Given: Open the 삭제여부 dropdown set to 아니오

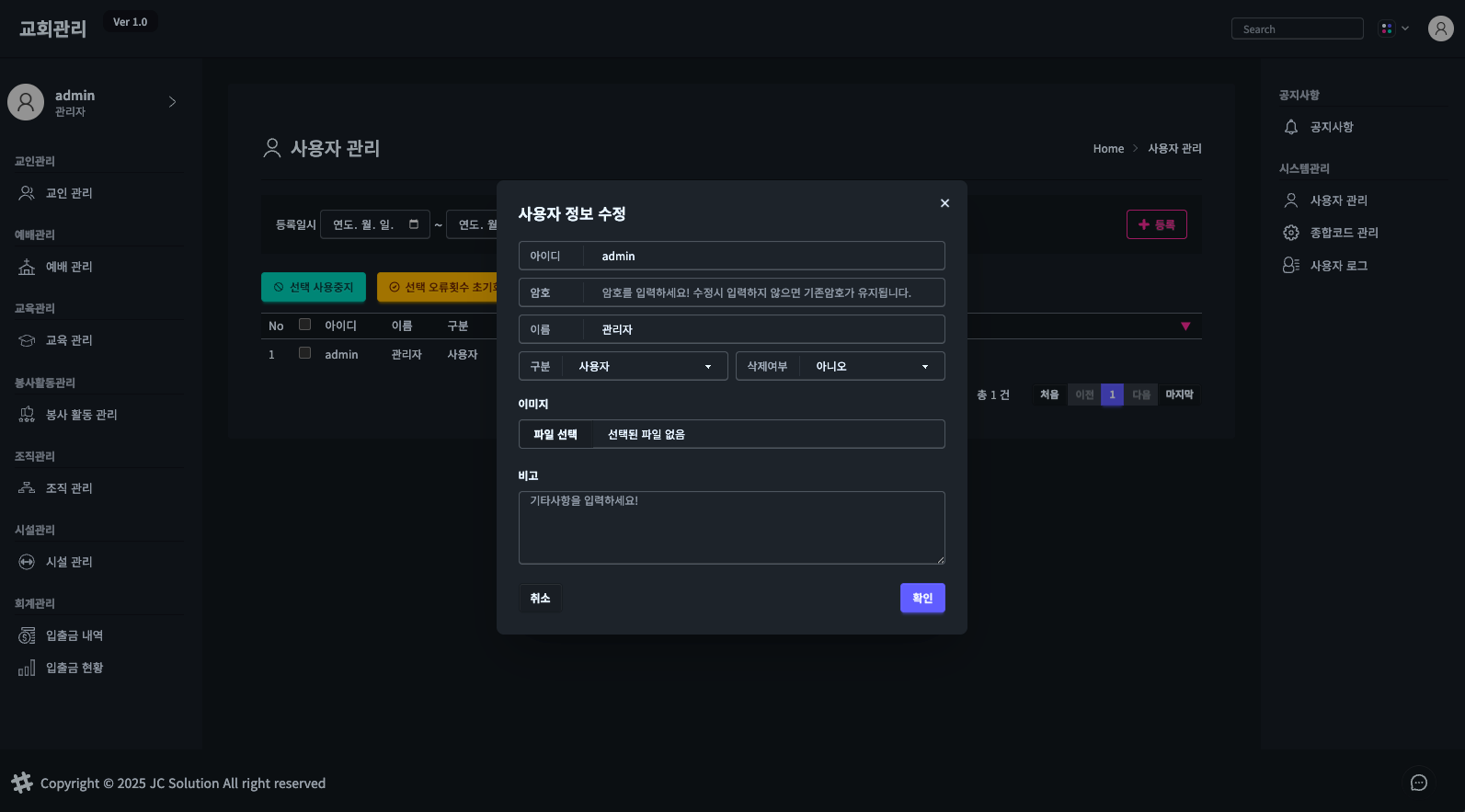Looking at the screenshot, I should click(870, 366).
